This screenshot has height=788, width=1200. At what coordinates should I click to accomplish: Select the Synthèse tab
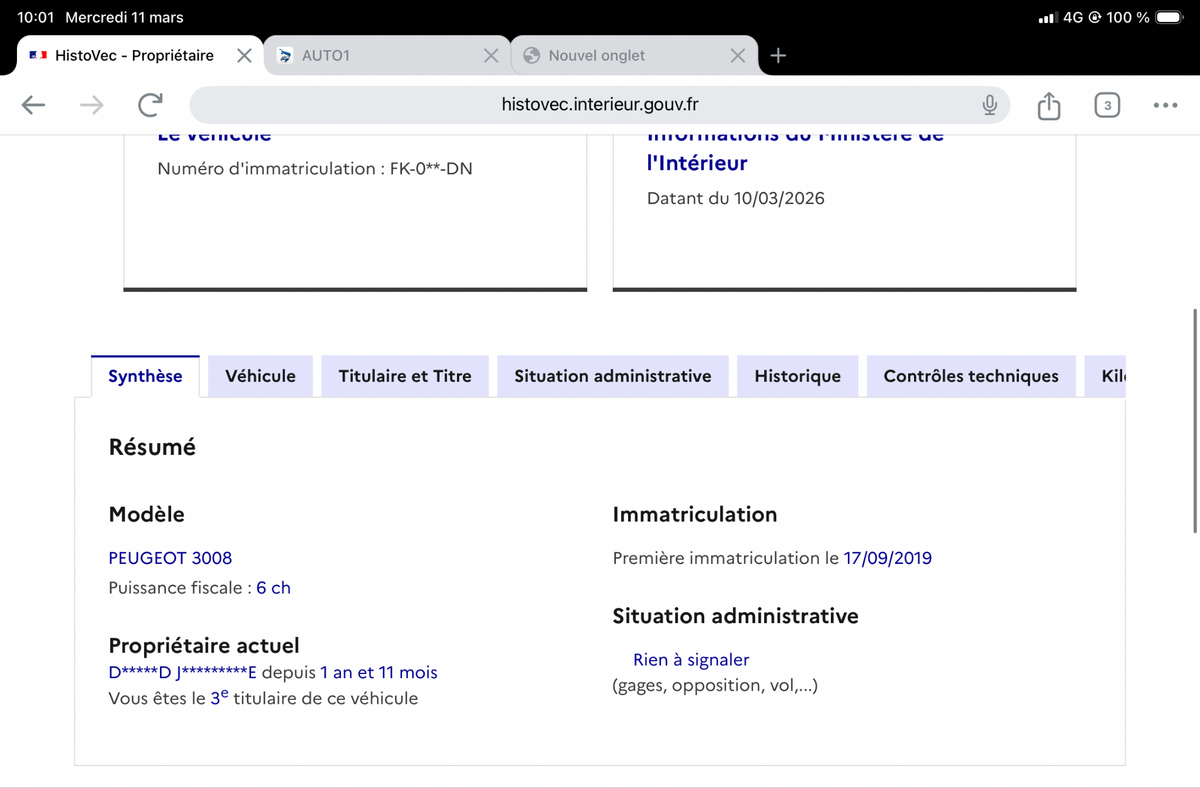pyautogui.click(x=145, y=376)
